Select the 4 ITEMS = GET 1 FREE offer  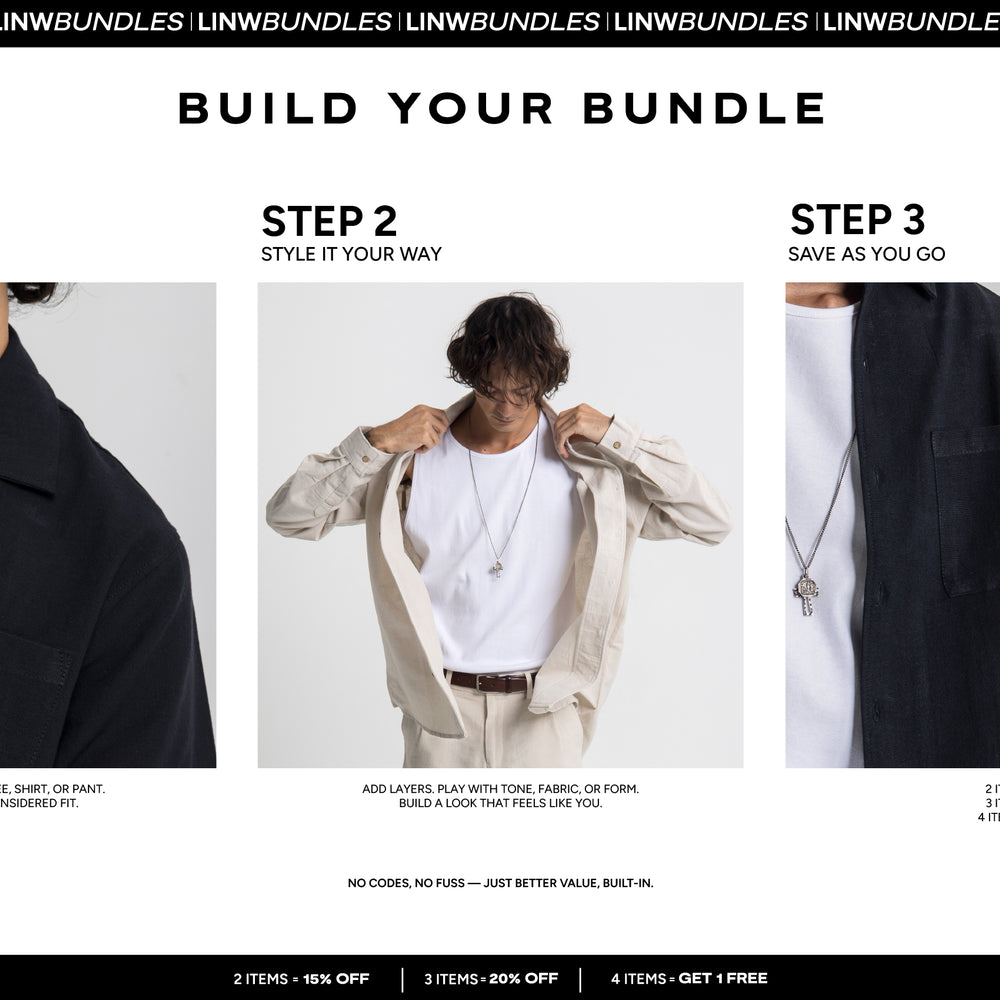point(689,978)
